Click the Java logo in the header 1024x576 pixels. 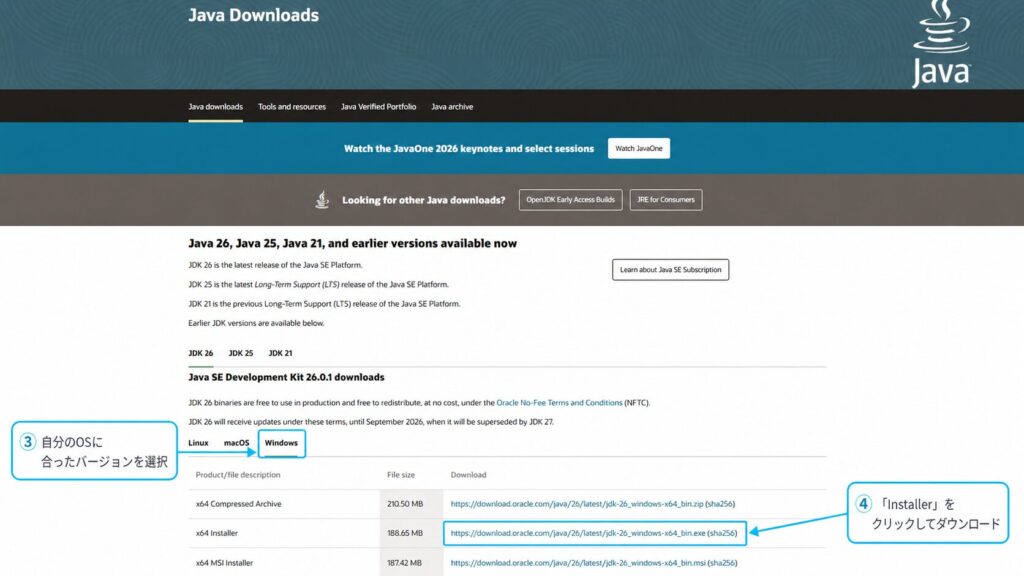click(x=941, y=43)
